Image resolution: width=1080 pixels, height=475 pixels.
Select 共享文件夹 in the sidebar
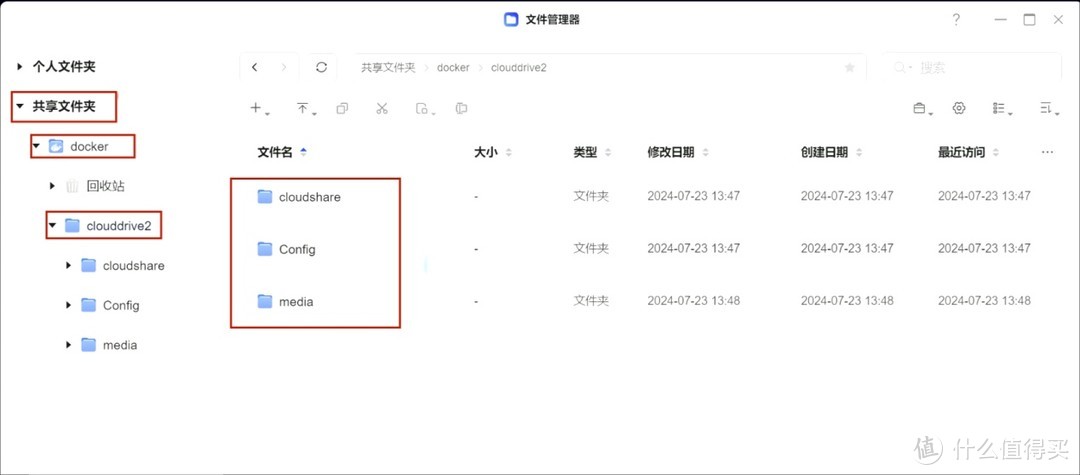(64, 107)
